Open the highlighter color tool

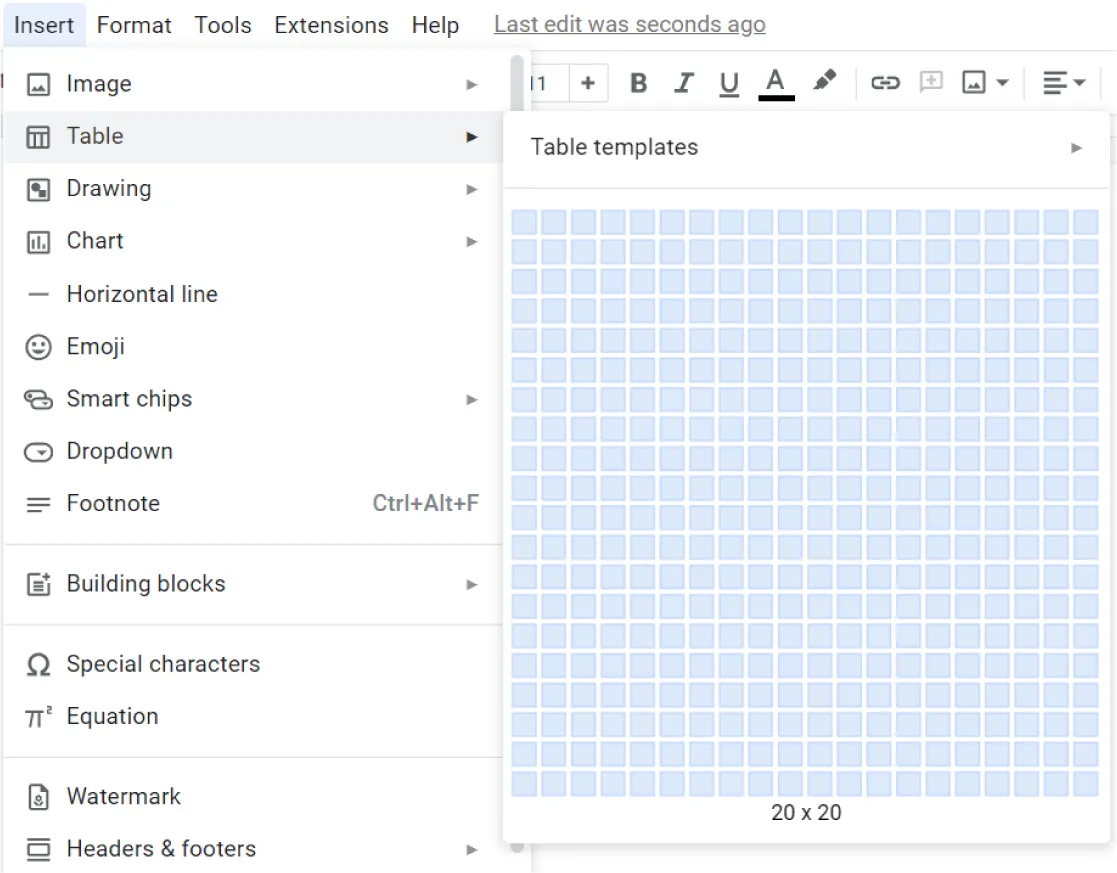[x=825, y=82]
